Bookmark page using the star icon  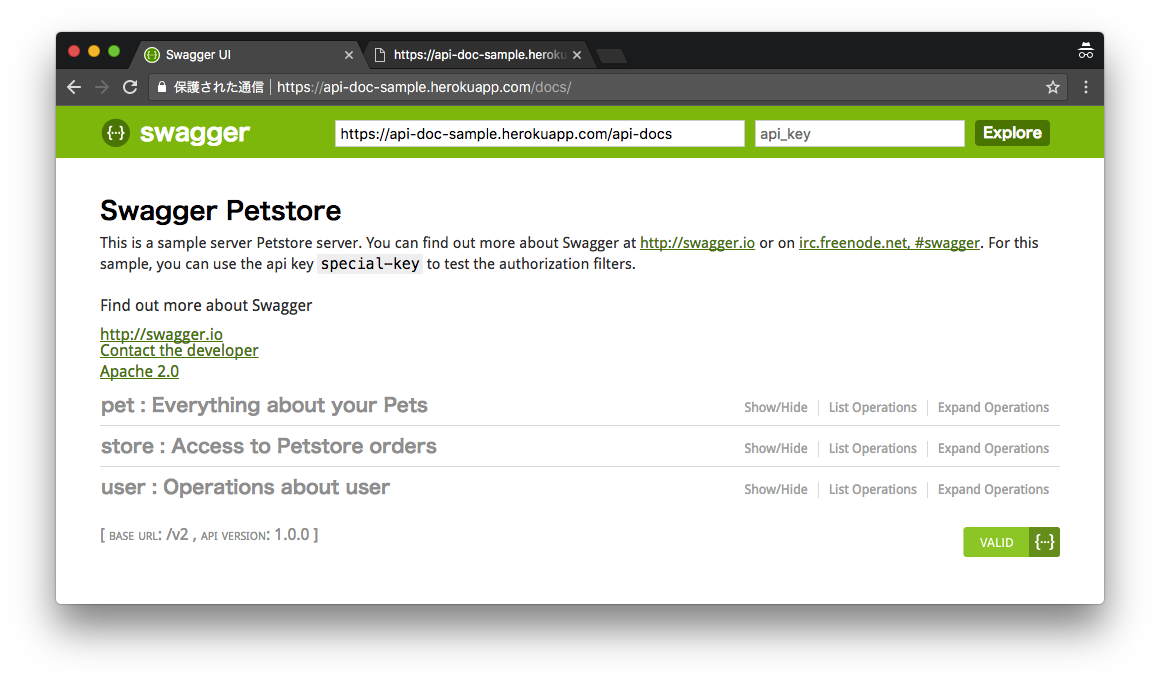[x=1053, y=87]
